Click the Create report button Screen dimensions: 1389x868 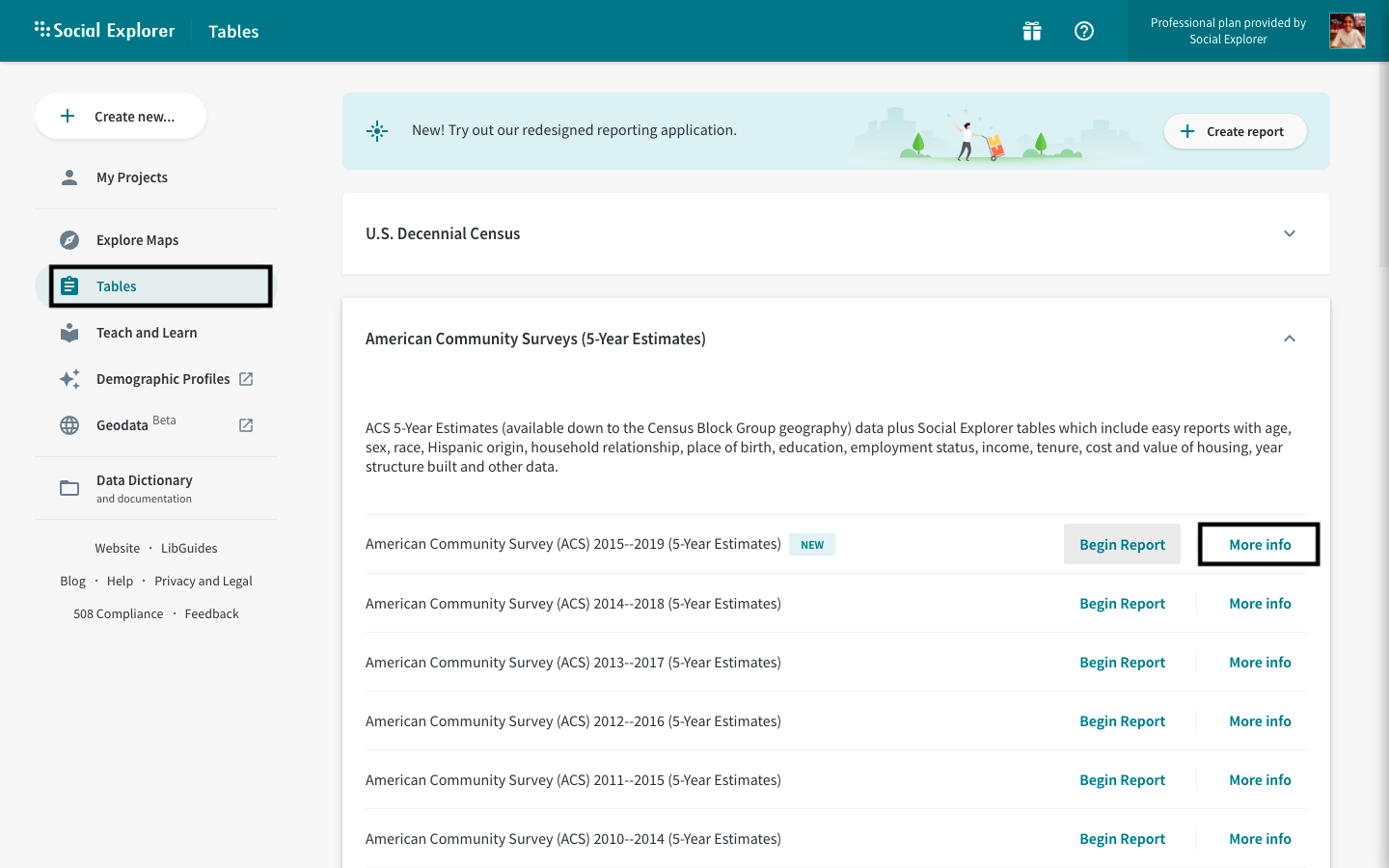[1236, 131]
